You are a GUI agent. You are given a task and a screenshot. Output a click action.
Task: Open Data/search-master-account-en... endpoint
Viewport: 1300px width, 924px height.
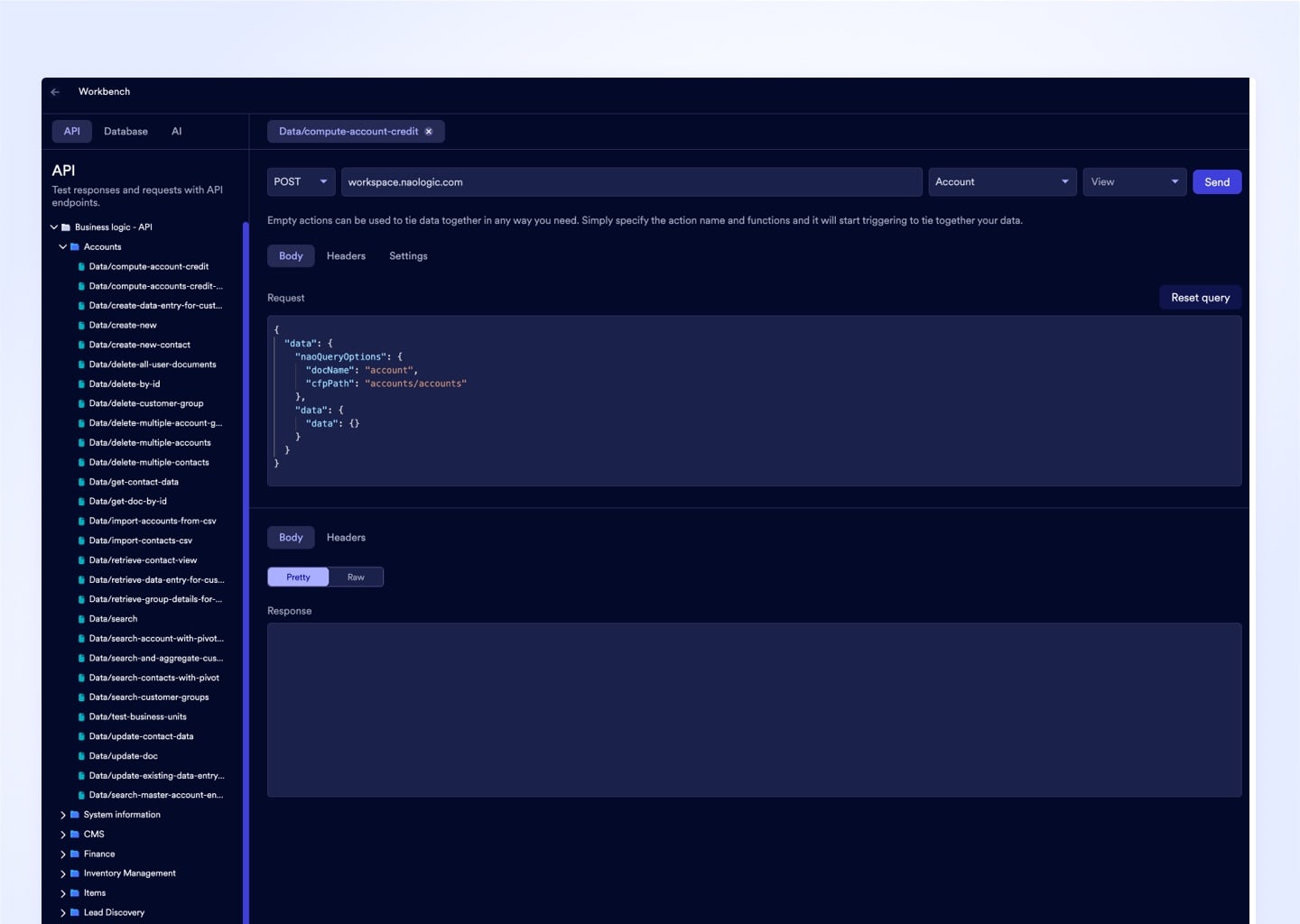click(x=155, y=796)
